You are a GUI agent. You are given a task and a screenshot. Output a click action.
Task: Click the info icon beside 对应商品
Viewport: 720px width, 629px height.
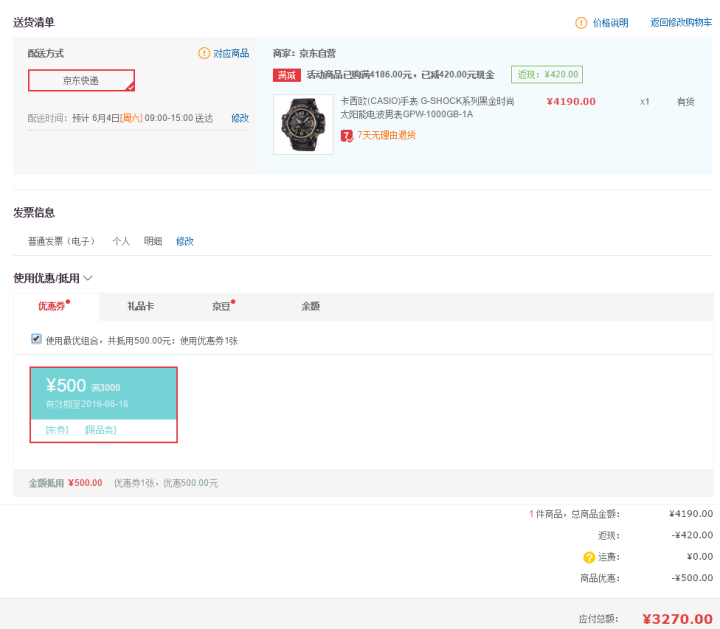[204, 53]
